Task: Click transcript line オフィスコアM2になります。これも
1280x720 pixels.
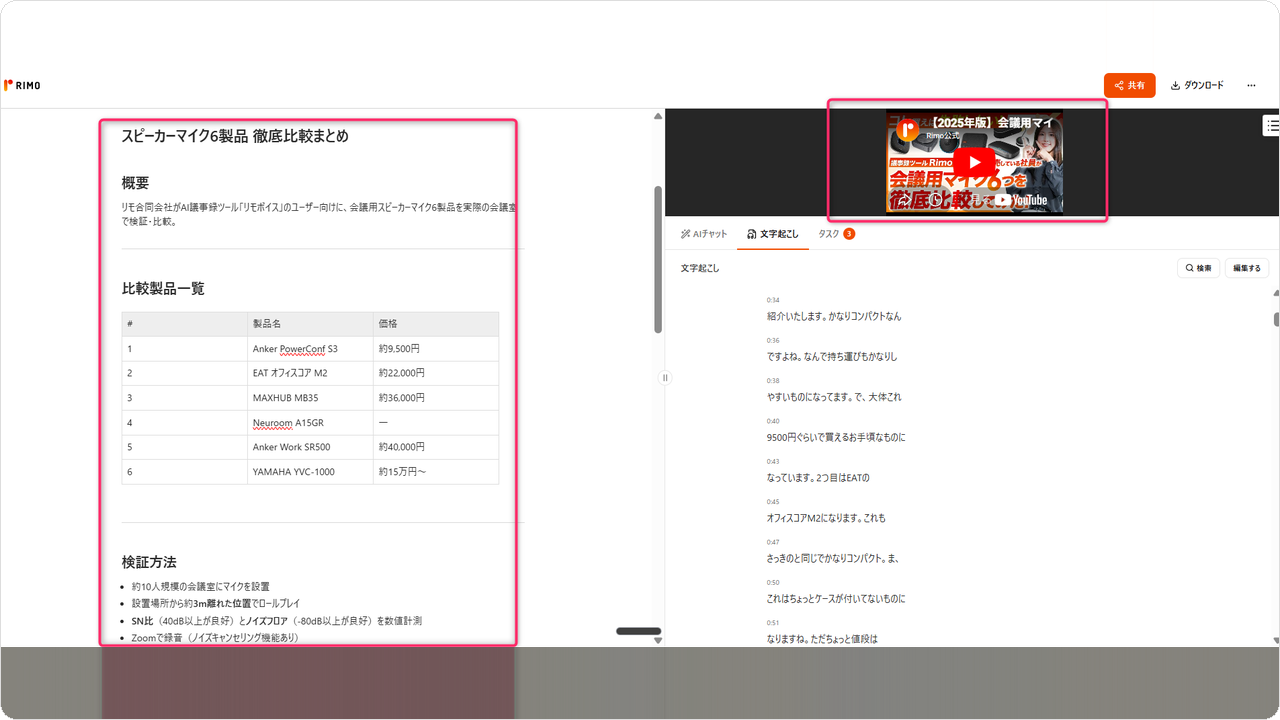Action: 826,518
